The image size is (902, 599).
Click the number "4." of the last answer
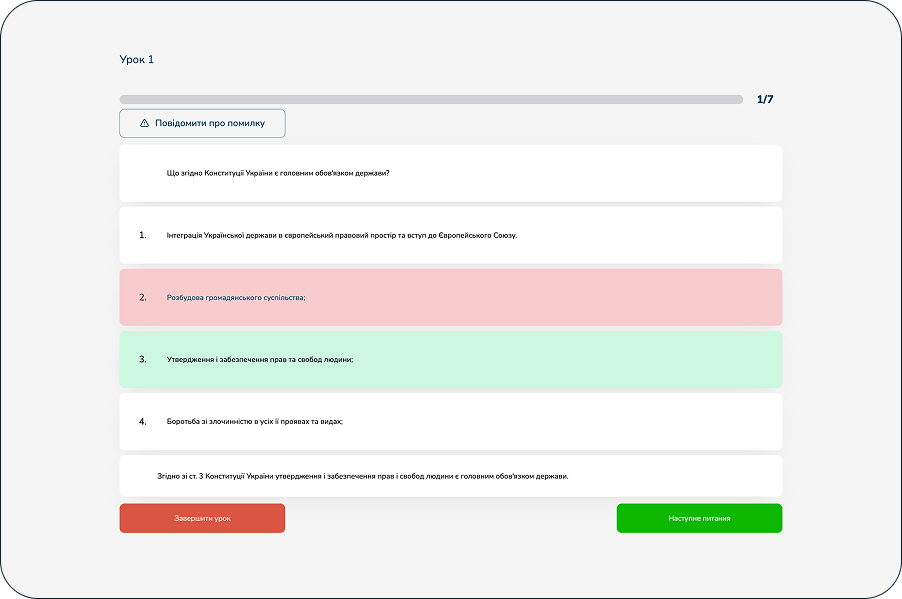[x=142, y=421]
